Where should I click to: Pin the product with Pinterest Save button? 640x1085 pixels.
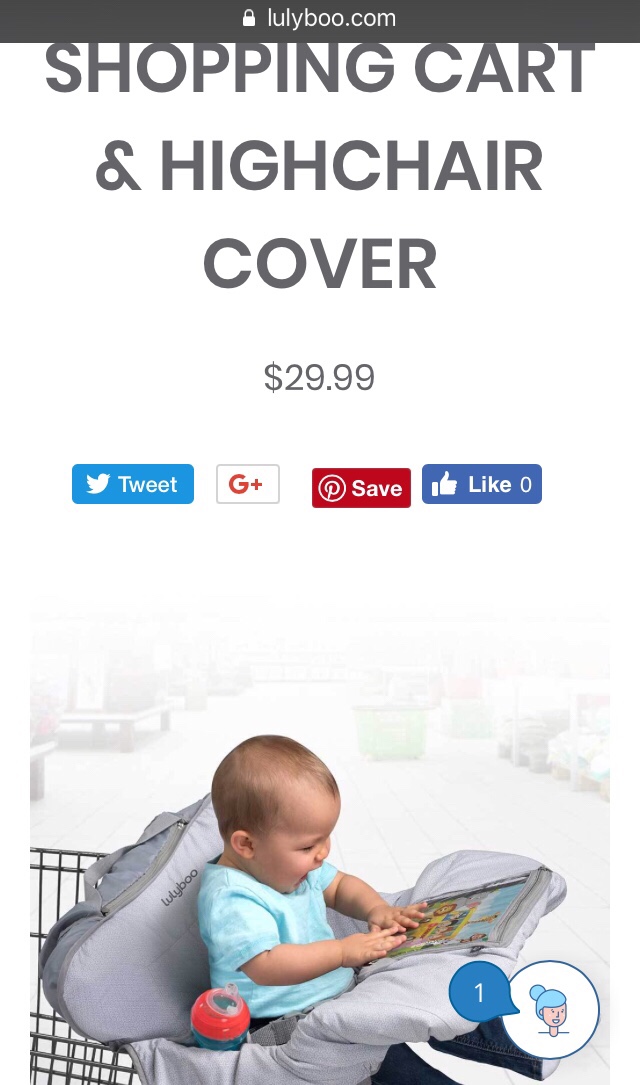click(361, 488)
